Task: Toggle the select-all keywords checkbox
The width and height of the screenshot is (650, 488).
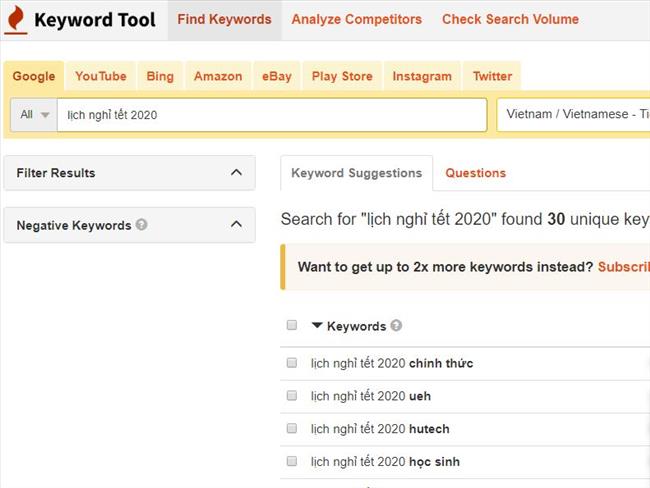Action: pos(292,325)
